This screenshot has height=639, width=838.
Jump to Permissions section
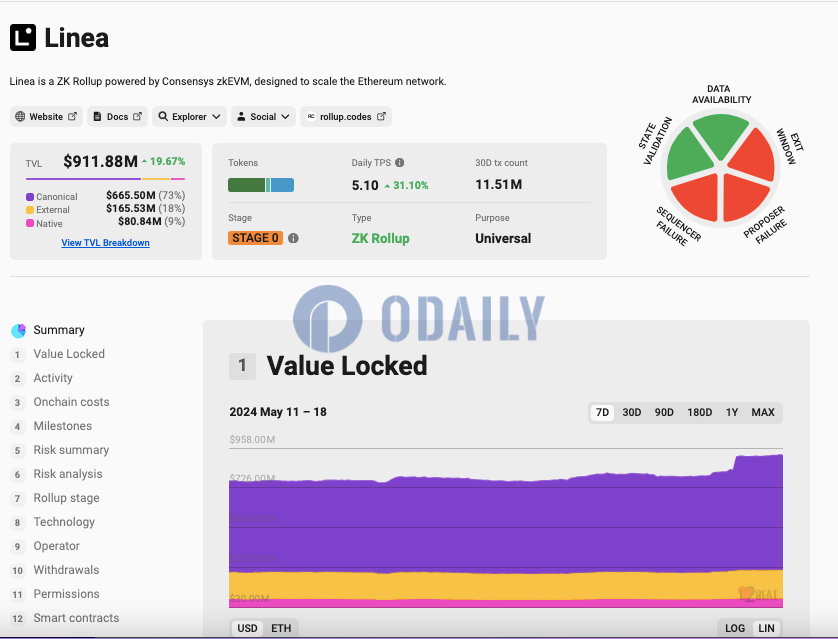pos(66,594)
